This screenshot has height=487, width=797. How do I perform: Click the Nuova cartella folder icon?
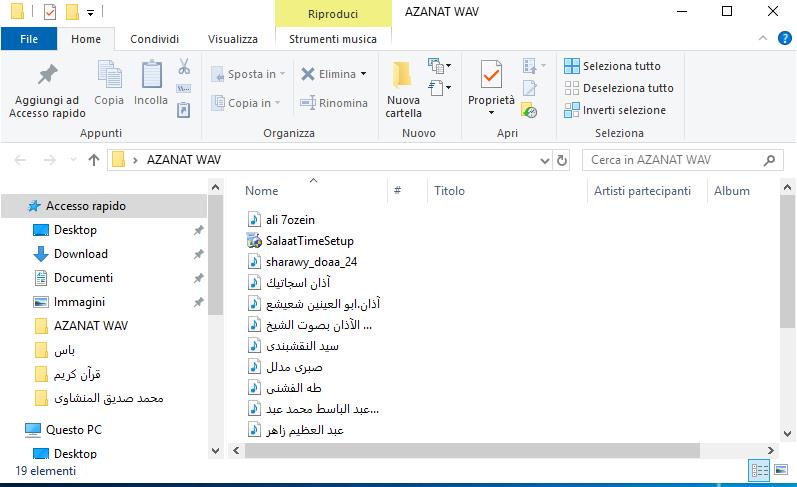pos(402,75)
